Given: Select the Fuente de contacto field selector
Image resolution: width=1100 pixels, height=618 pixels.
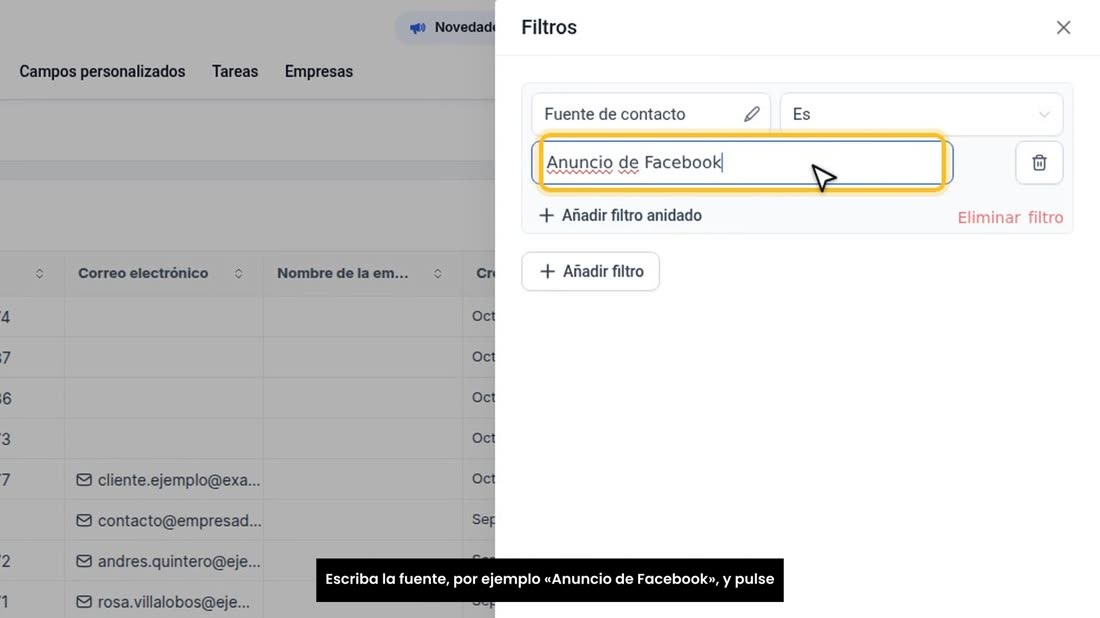Looking at the screenshot, I should tap(650, 114).
